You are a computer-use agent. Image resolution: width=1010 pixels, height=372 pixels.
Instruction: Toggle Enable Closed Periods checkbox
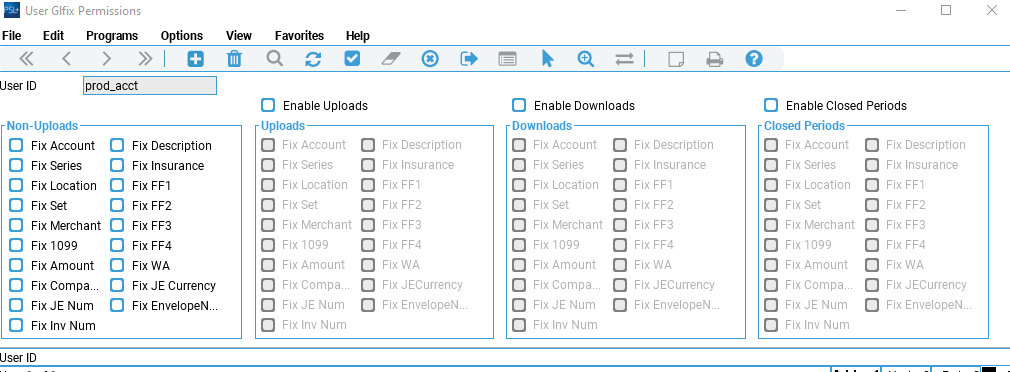[771, 105]
